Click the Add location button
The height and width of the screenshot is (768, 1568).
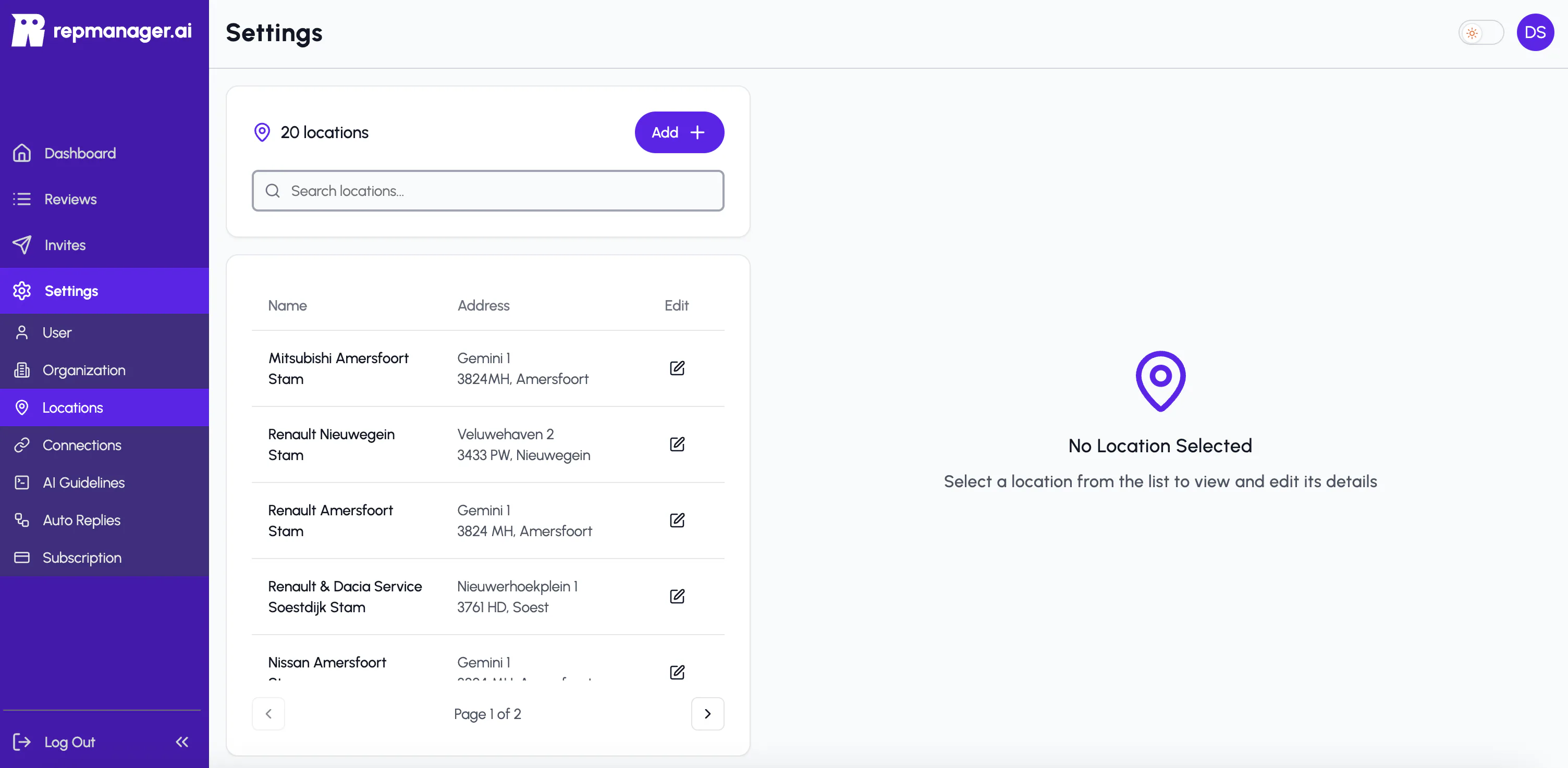pyautogui.click(x=679, y=132)
